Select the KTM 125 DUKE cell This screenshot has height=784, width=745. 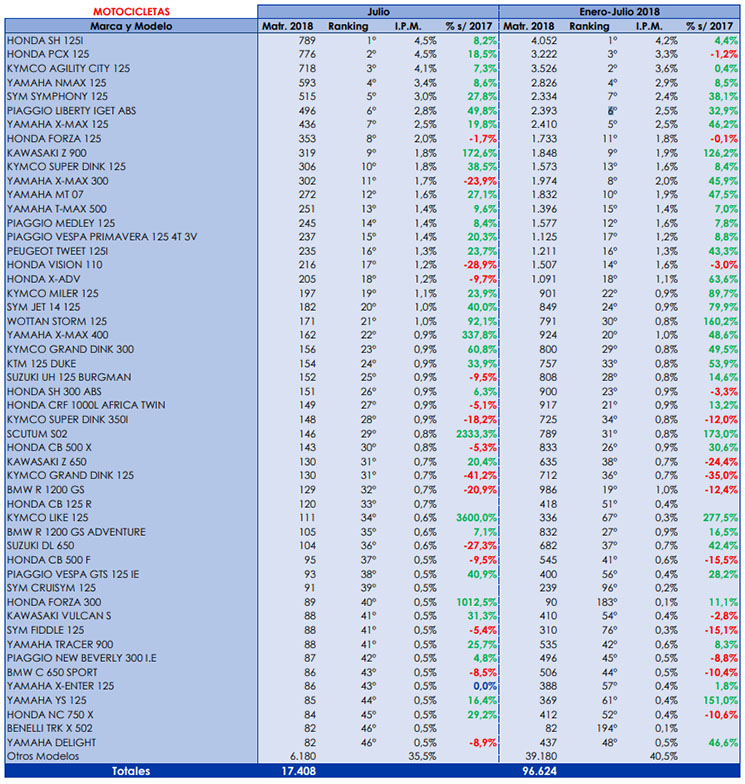coord(42,364)
